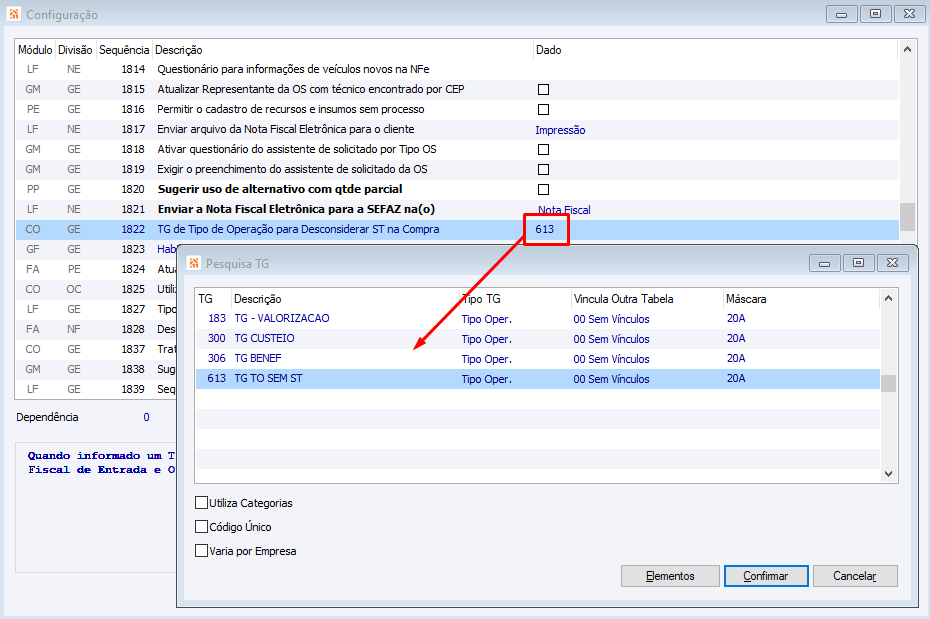
Task: Click 00 Sem Vínculos in TG BENEF row
Action: pos(611,359)
